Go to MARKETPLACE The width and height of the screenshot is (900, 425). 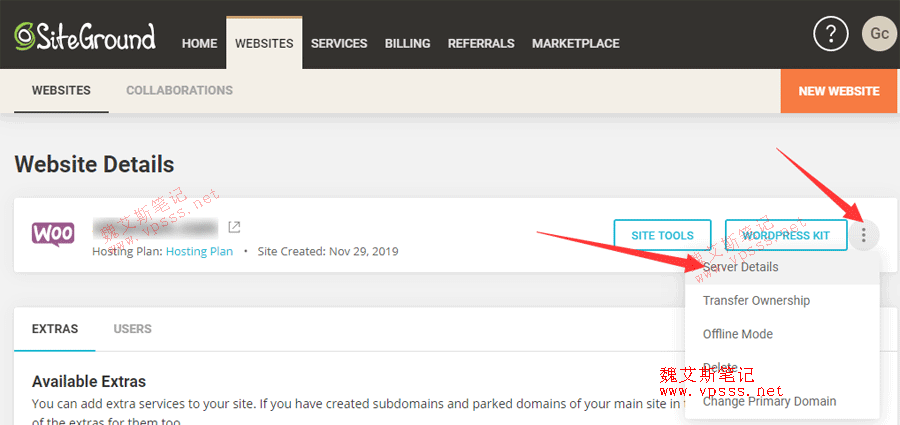pyautogui.click(x=575, y=44)
